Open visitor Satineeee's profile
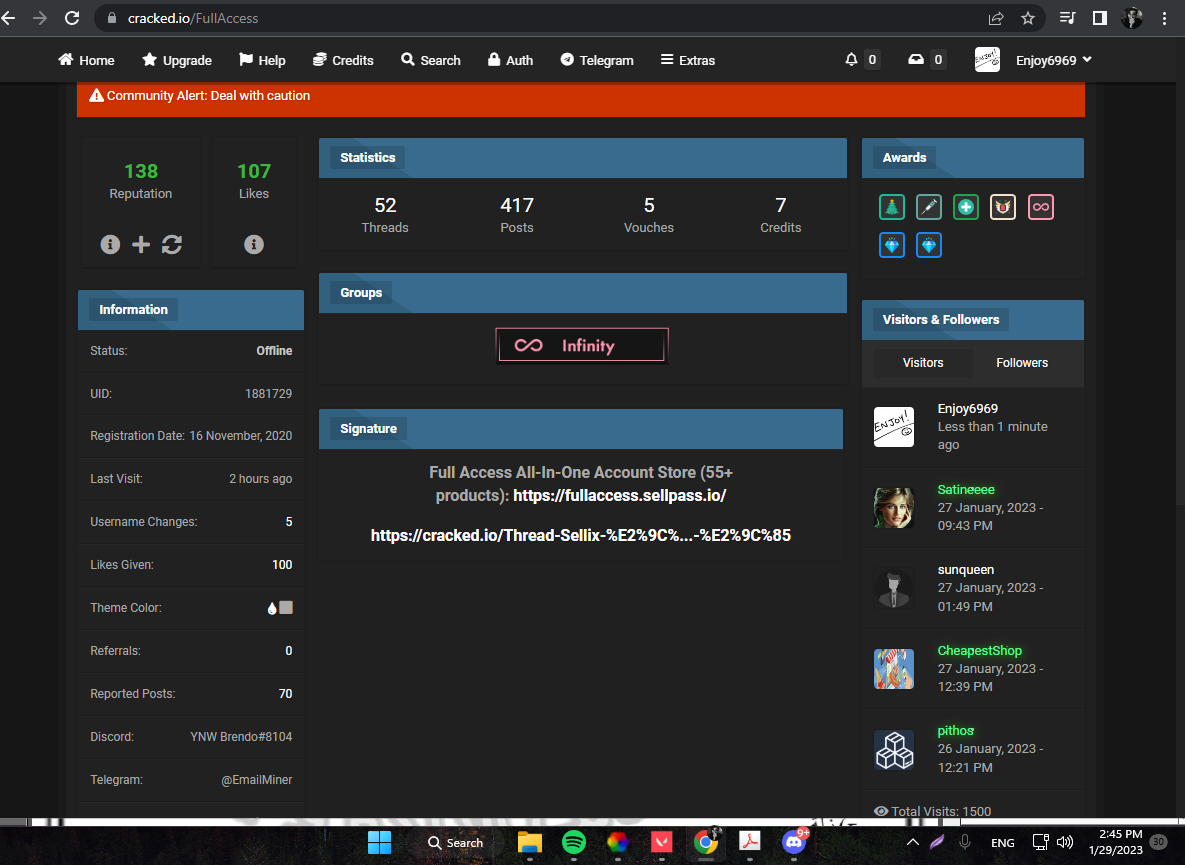The height and width of the screenshot is (865, 1185). pyautogui.click(x=966, y=490)
